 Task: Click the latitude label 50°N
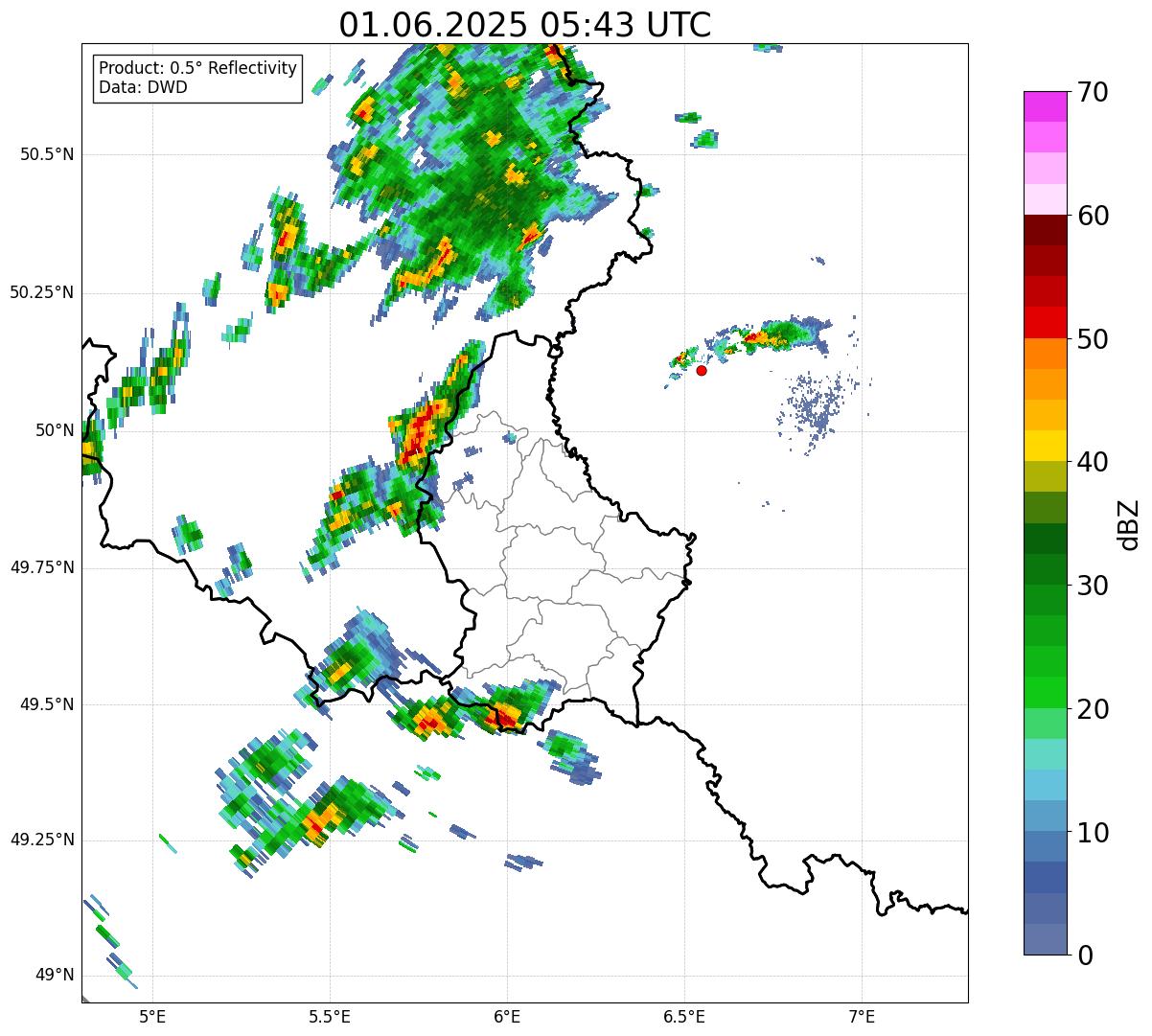[x=55, y=430]
